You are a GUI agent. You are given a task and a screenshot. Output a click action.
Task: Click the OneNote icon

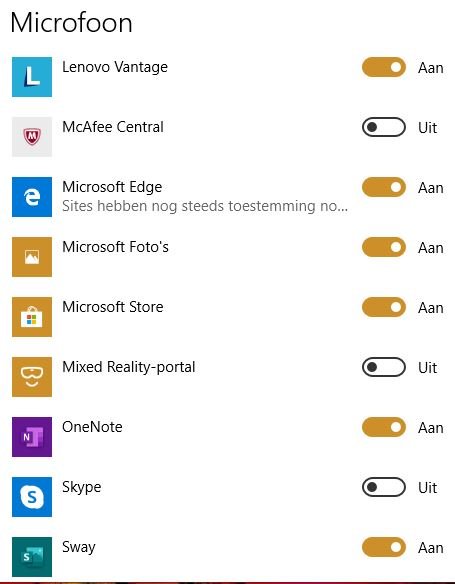32,437
